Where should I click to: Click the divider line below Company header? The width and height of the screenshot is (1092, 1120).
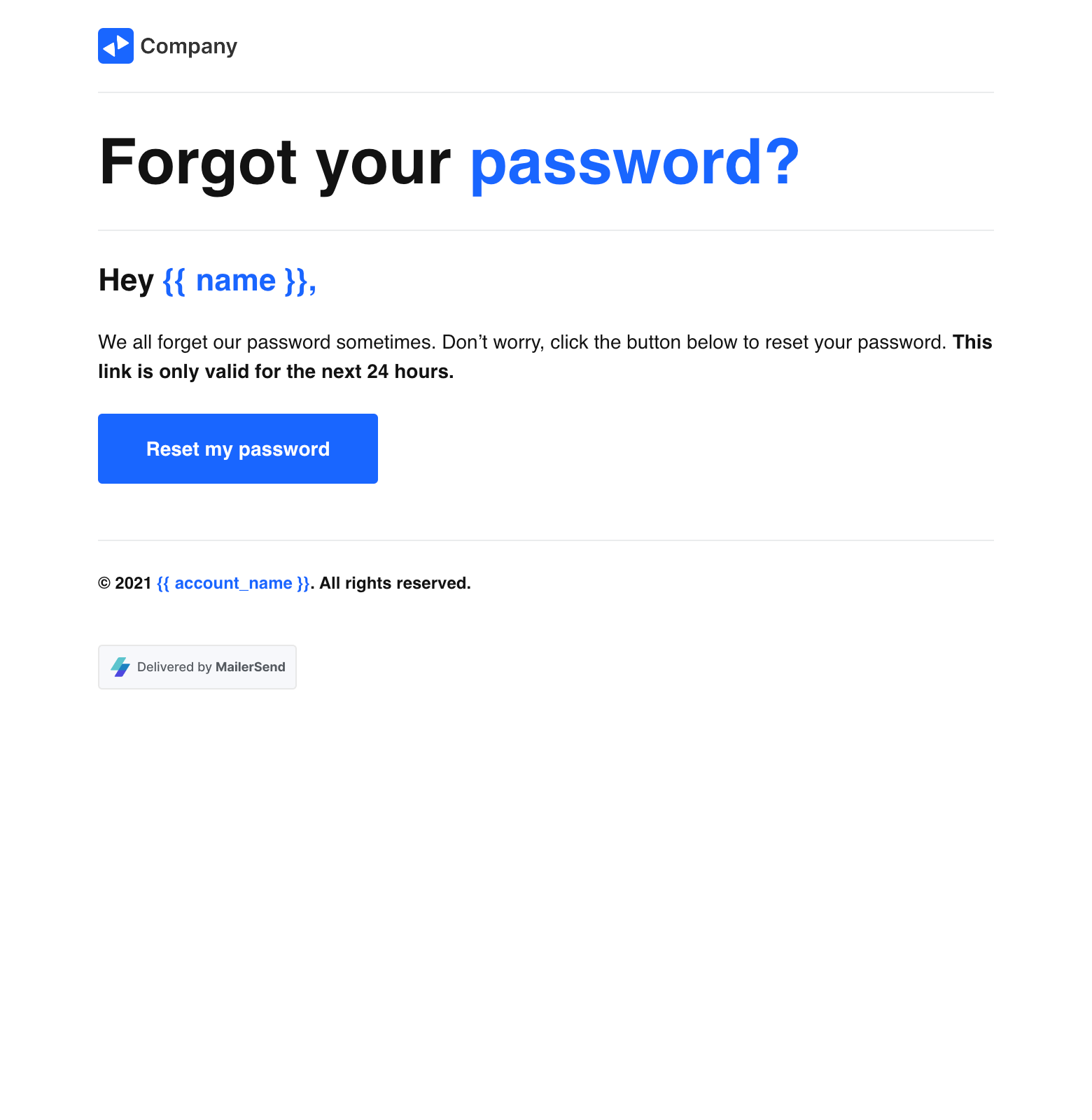(546, 92)
